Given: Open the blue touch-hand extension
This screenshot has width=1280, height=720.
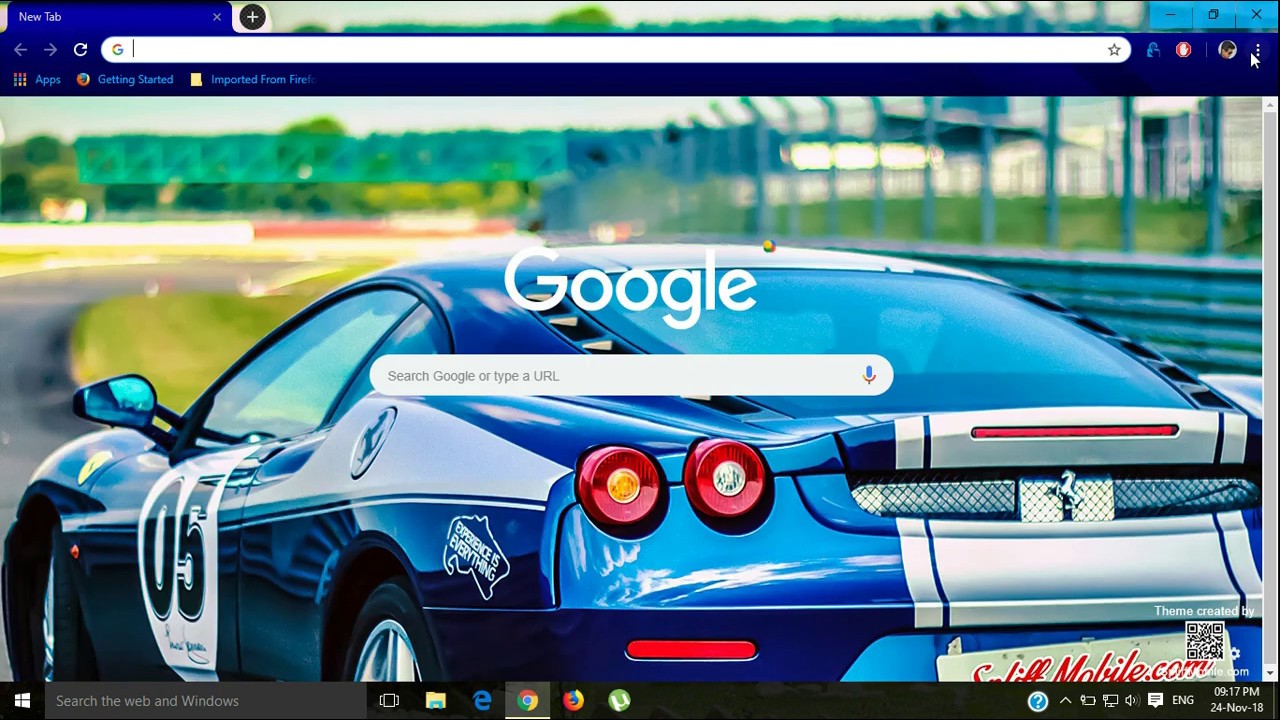Looking at the screenshot, I should 1153,50.
